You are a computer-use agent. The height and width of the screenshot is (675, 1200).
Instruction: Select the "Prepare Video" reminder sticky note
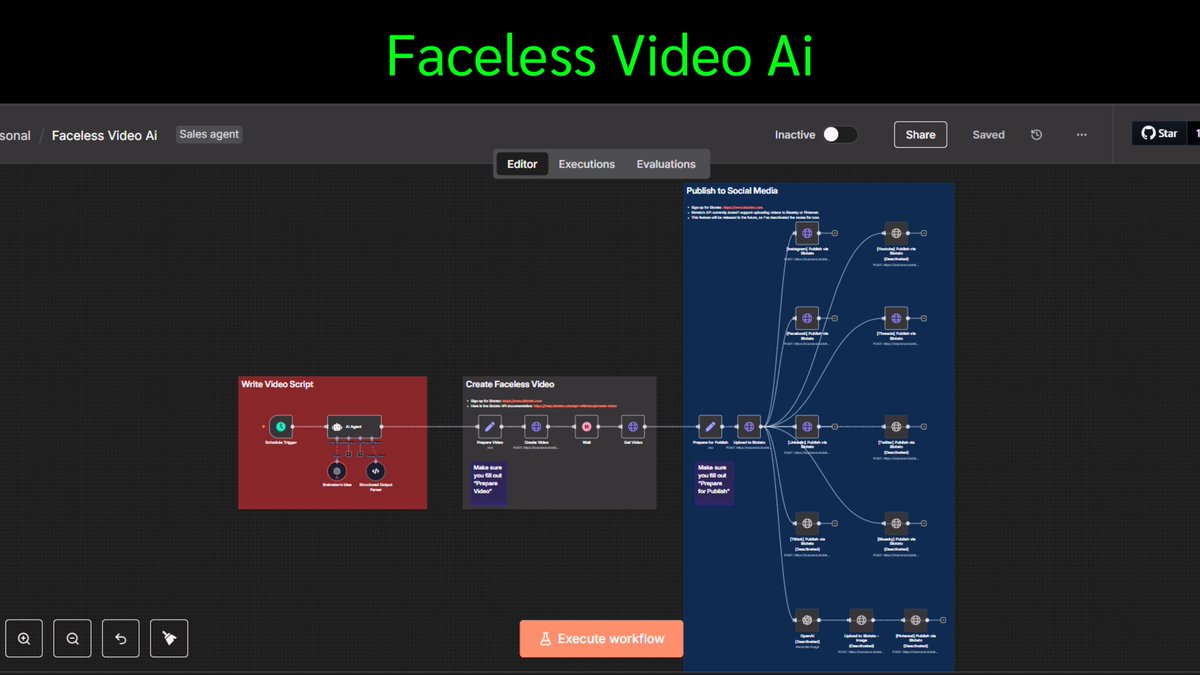tap(488, 482)
